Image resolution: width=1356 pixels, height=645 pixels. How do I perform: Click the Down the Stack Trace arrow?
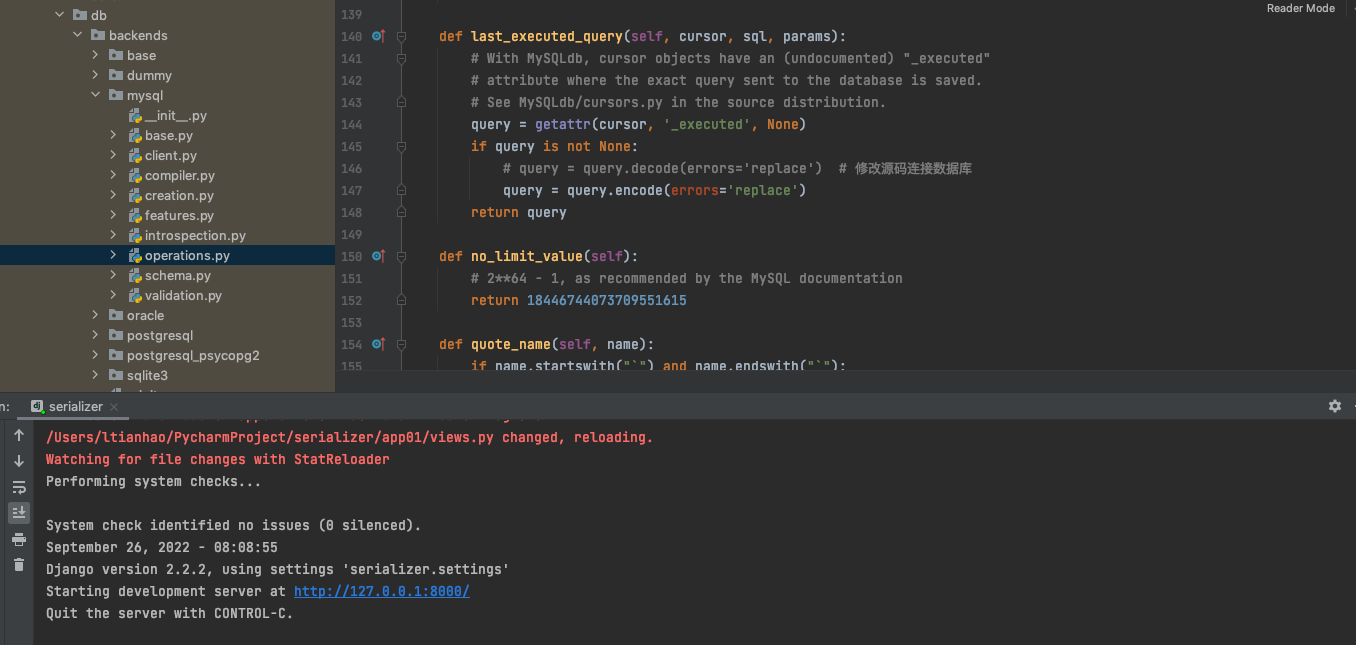click(x=18, y=461)
